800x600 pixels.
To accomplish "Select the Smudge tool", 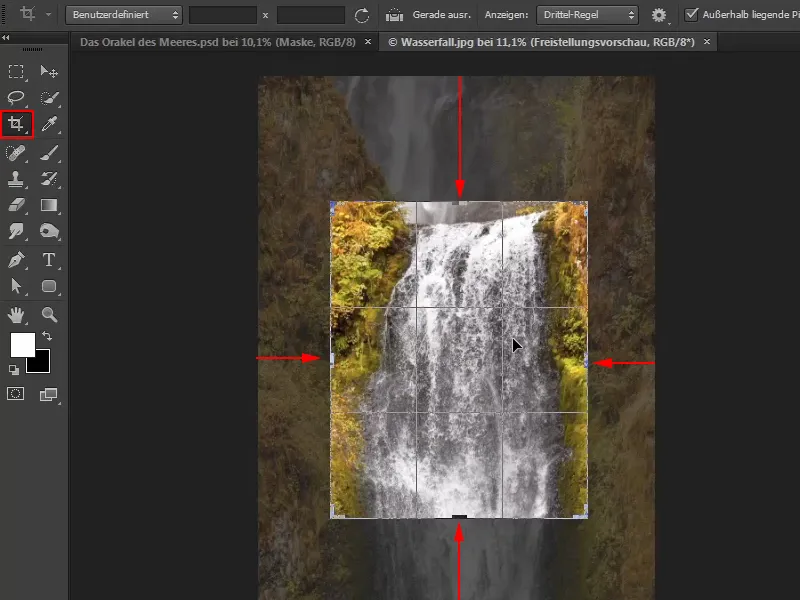I will pos(16,231).
